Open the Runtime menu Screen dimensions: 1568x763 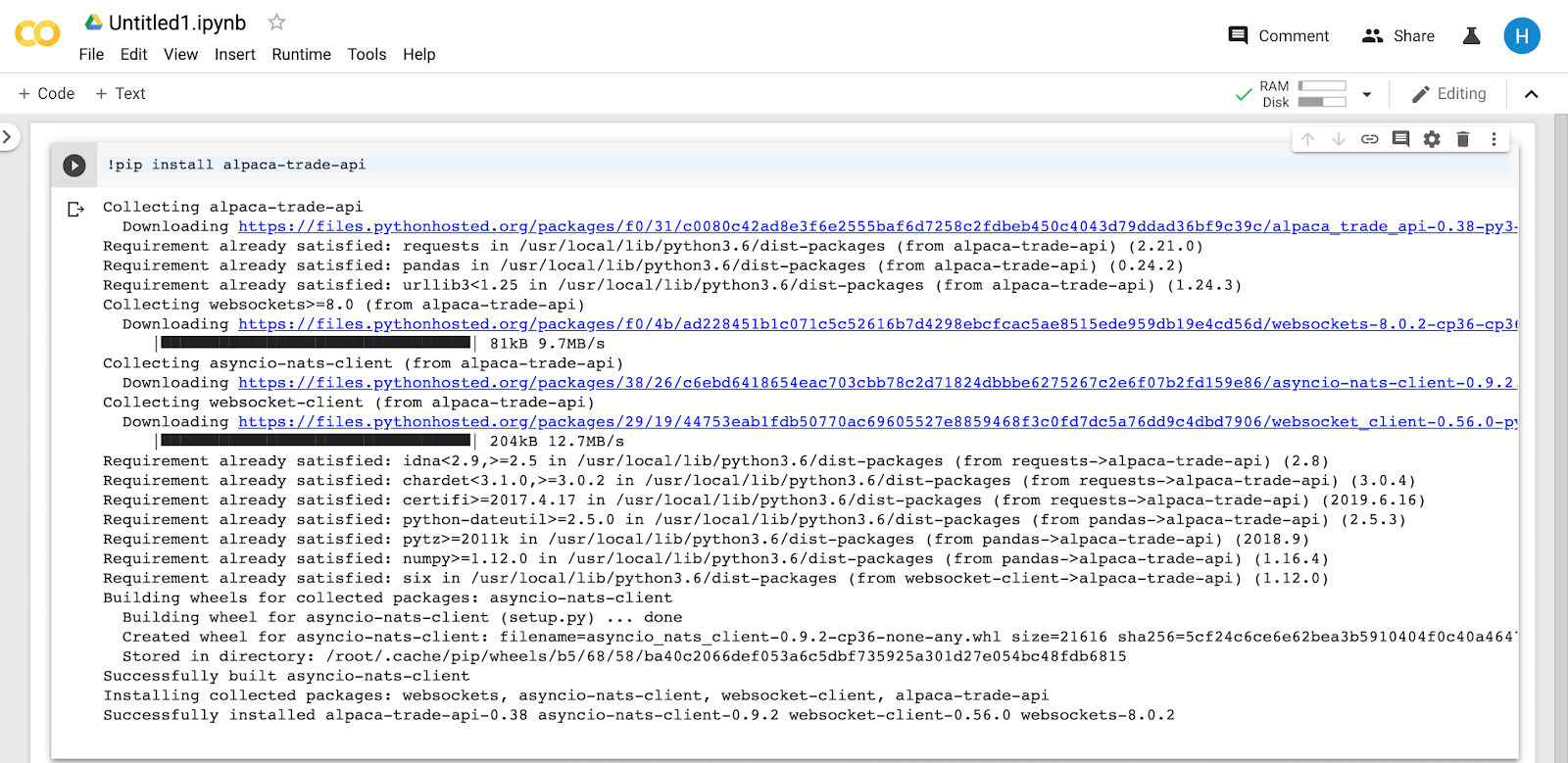tap(302, 55)
